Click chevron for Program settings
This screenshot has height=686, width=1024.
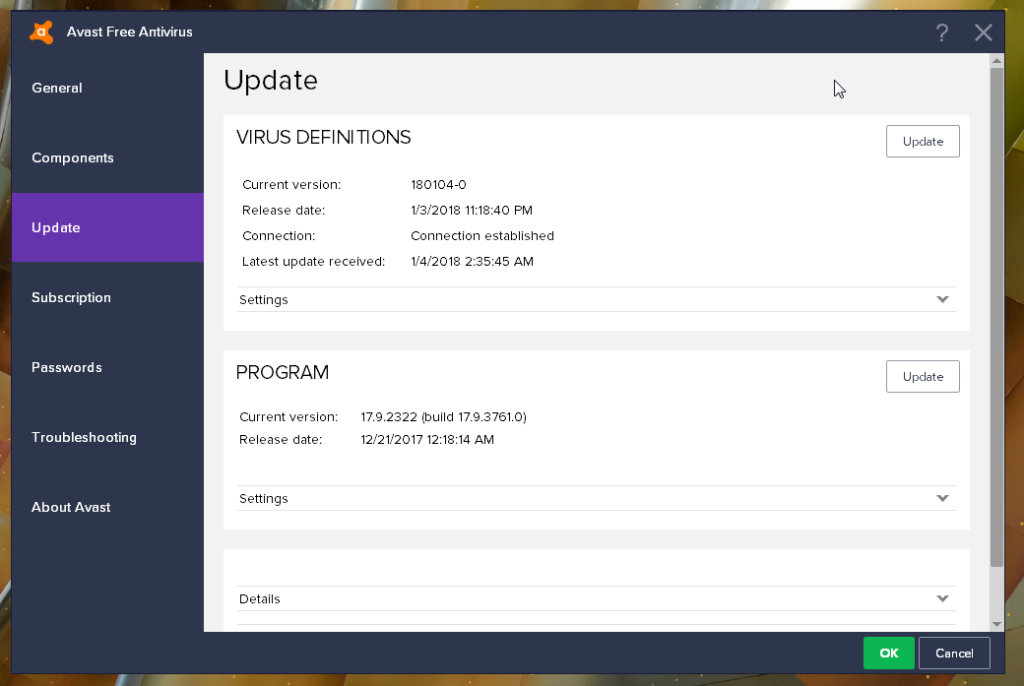pos(942,498)
